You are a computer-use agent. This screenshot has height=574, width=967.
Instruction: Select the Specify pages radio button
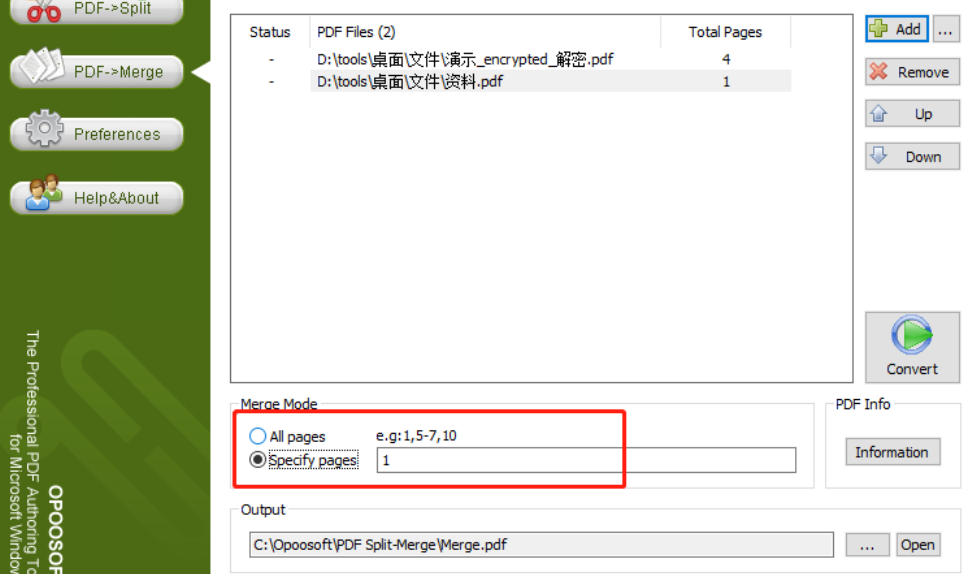click(x=258, y=460)
